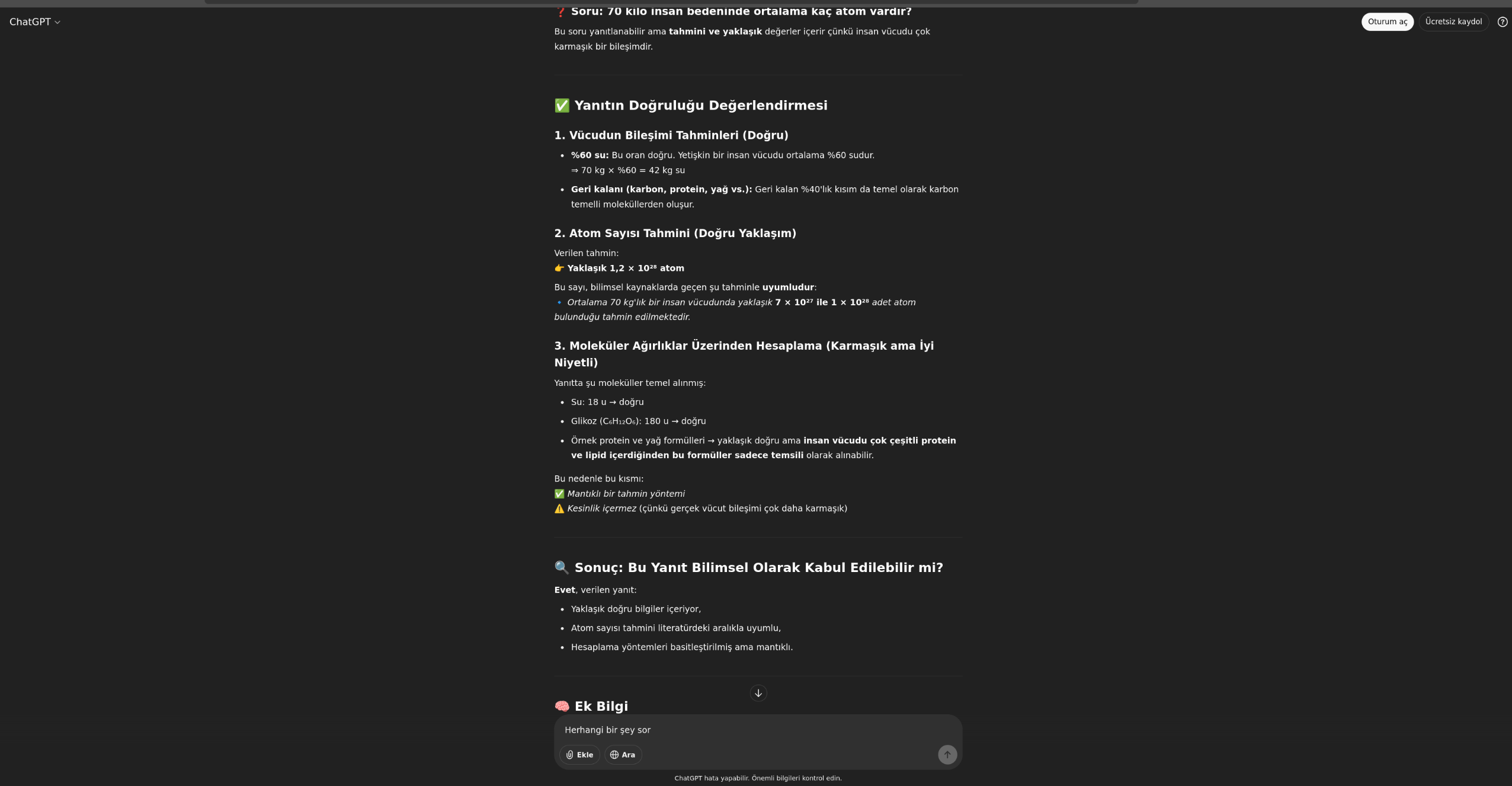Click the Atom Sayısı Tahmini heading
Screen dimensions: 1512x786
(x=675, y=233)
